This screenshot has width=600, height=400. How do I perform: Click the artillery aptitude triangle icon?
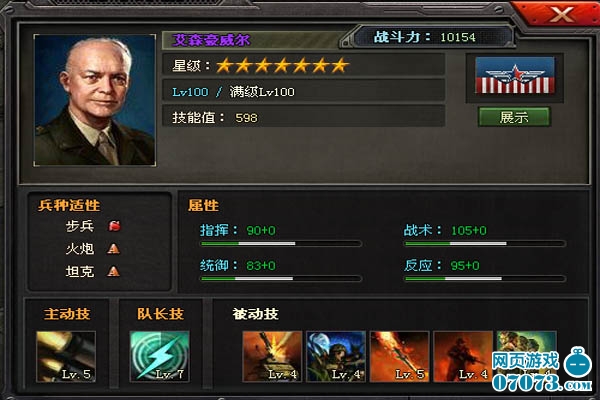tap(114, 249)
